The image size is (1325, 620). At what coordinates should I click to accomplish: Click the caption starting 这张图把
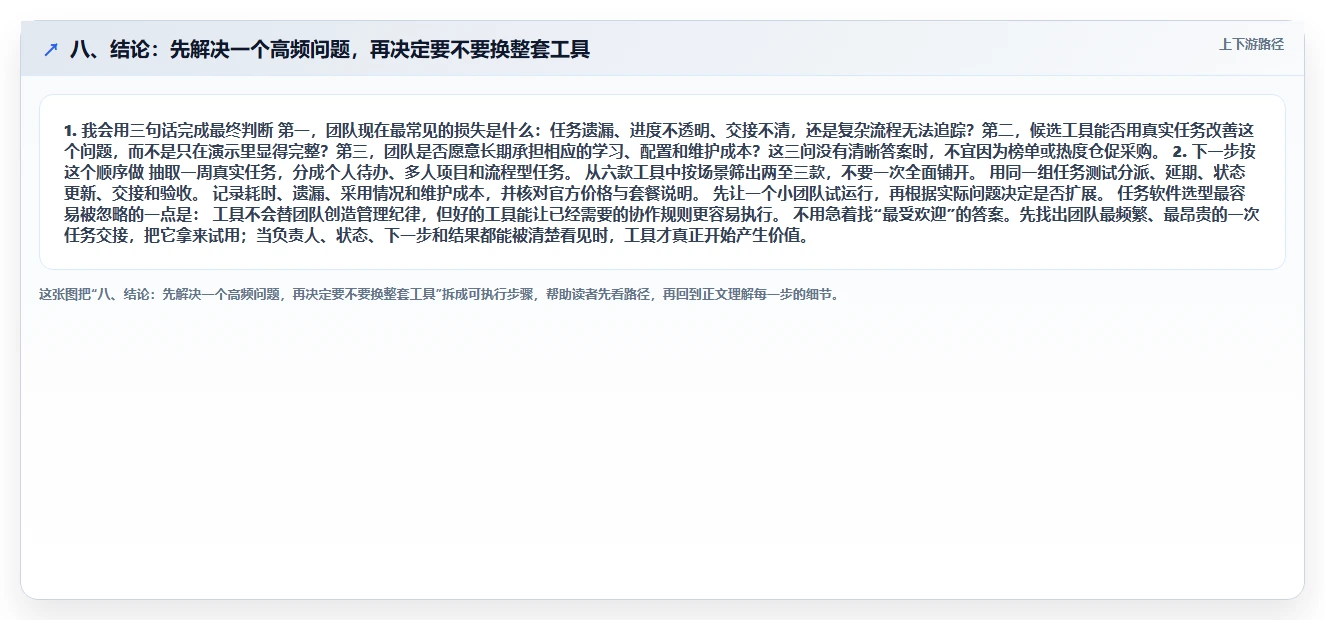tap(440, 295)
